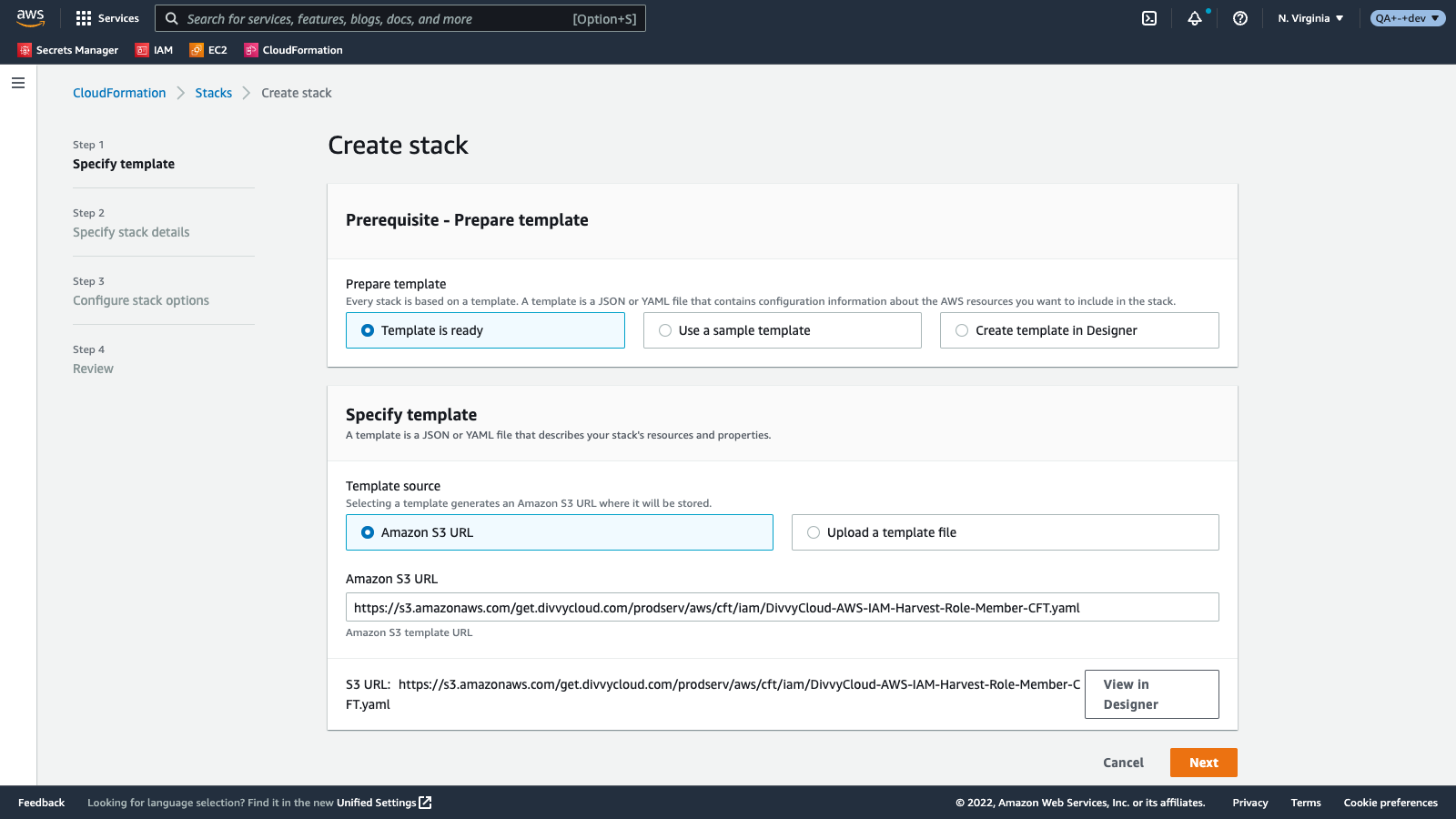The width and height of the screenshot is (1456, 819).
Task: Open the Unified Settings link
Action: [x=376, y=803]
